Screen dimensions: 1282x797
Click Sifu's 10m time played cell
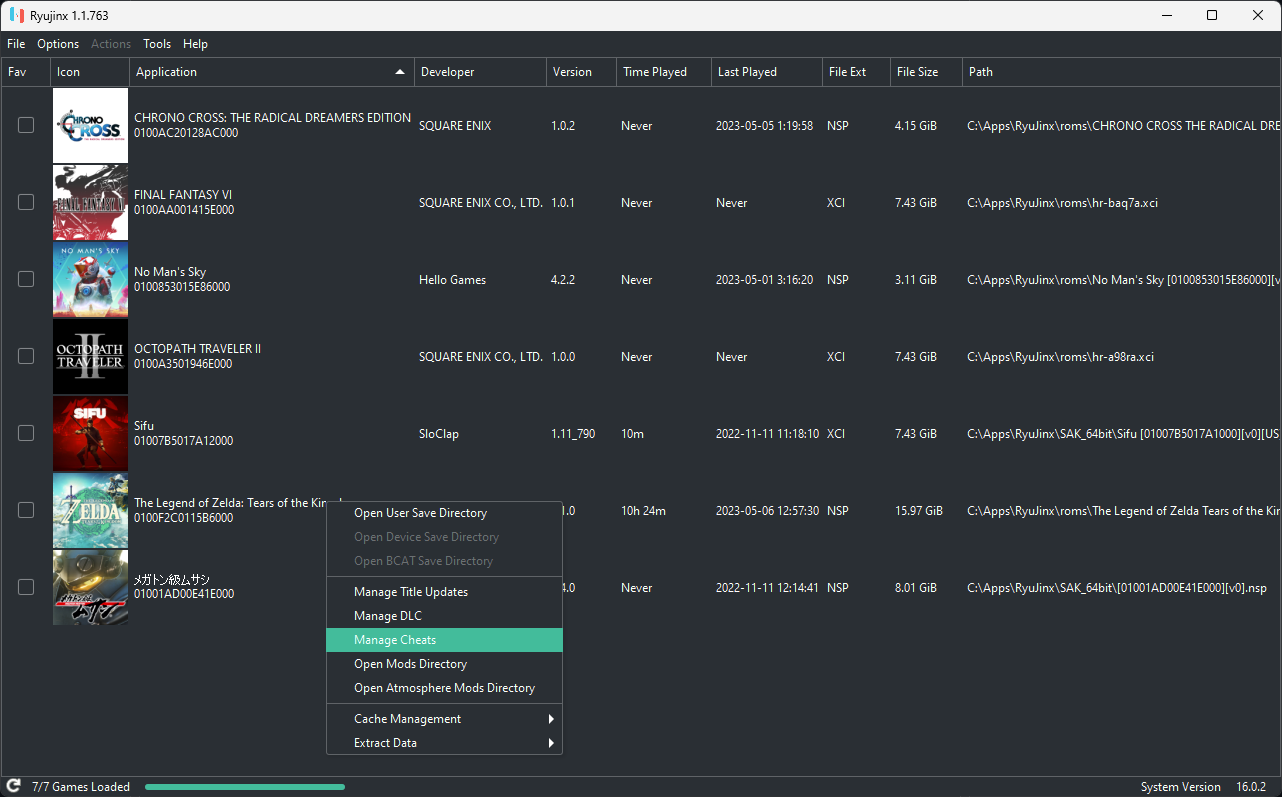click(x=632, y=434)
